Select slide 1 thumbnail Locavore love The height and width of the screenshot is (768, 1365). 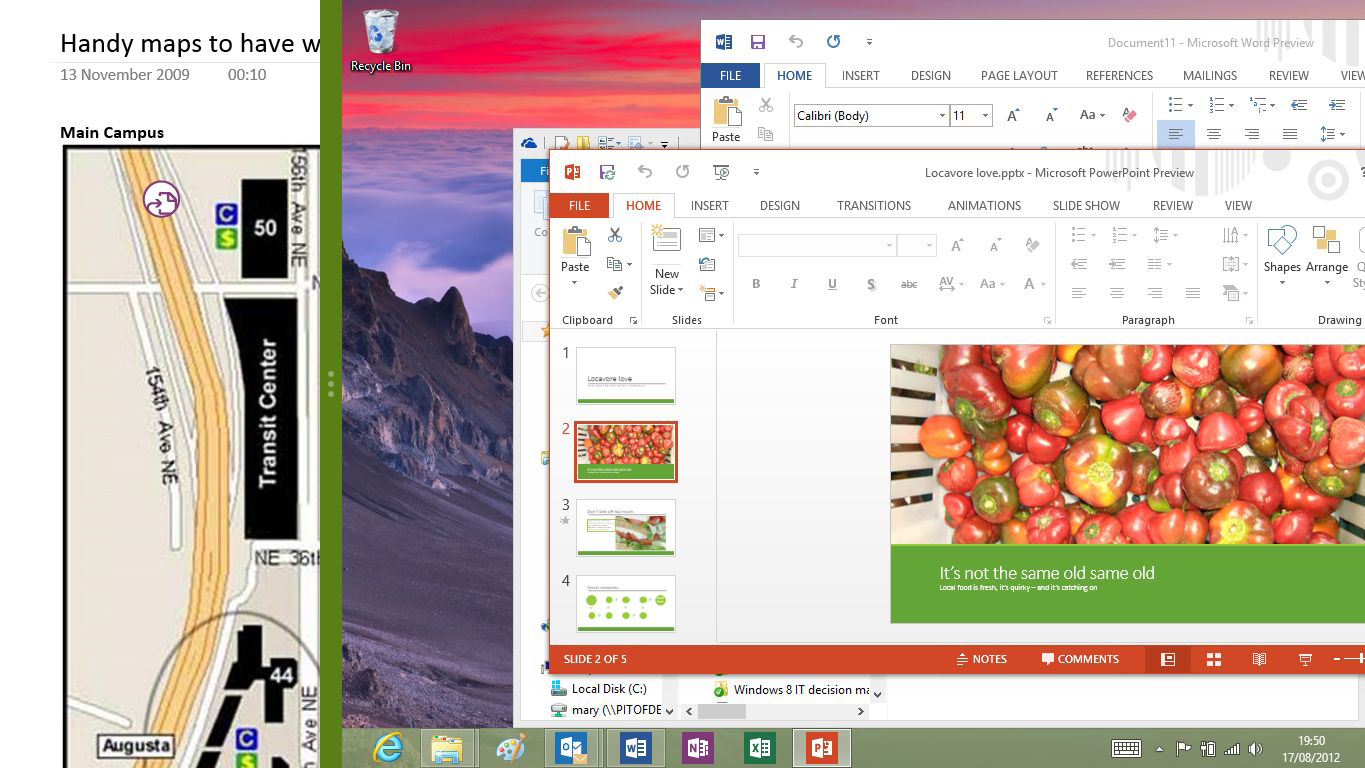click(x=626, y=375)
